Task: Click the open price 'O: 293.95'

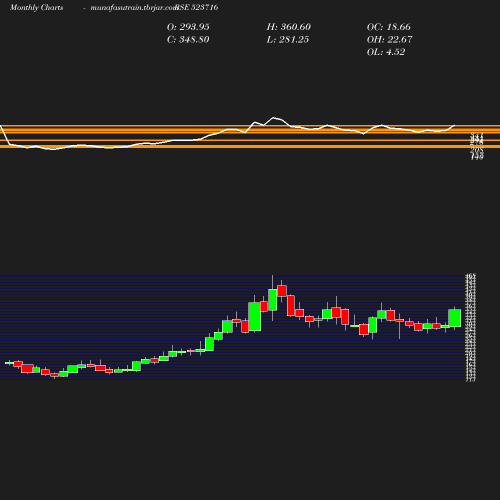Action: (x=188, y=27)
